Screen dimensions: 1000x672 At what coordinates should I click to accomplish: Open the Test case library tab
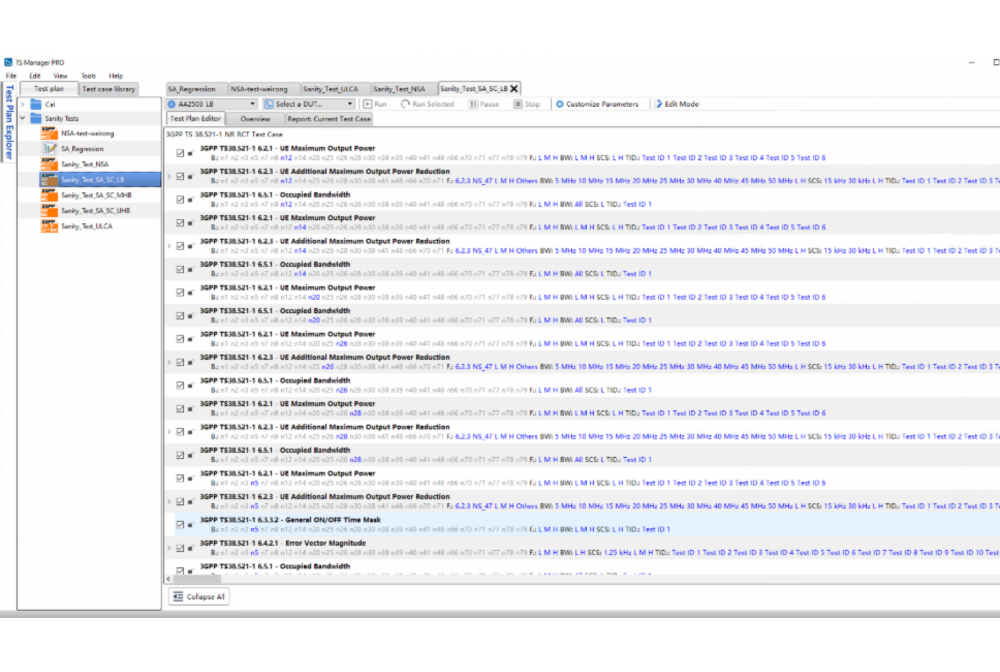point(109,89)
